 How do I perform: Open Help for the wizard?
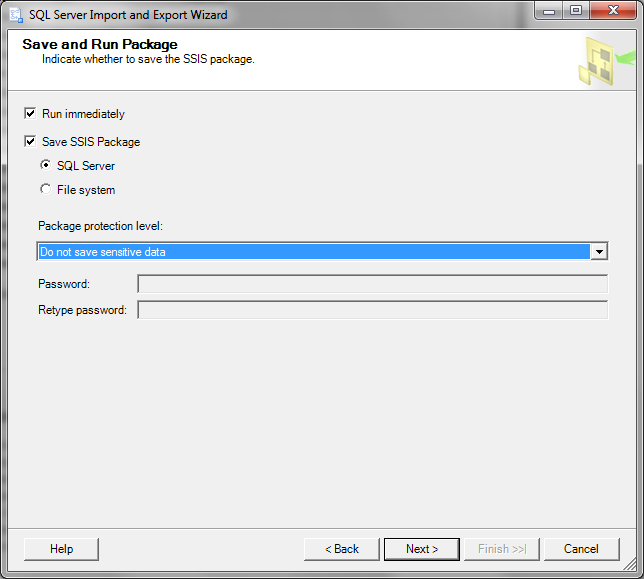click(x=61, y=549)
